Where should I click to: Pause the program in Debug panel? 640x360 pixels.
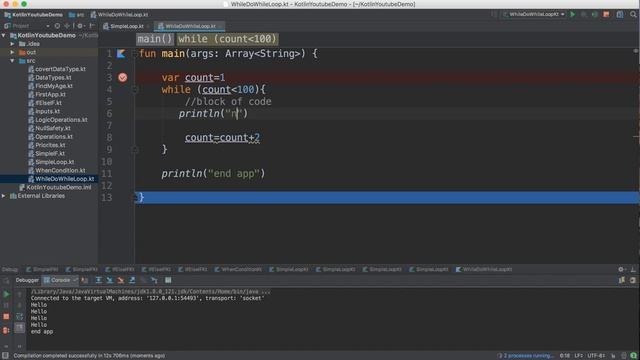[x=6, y=305]
